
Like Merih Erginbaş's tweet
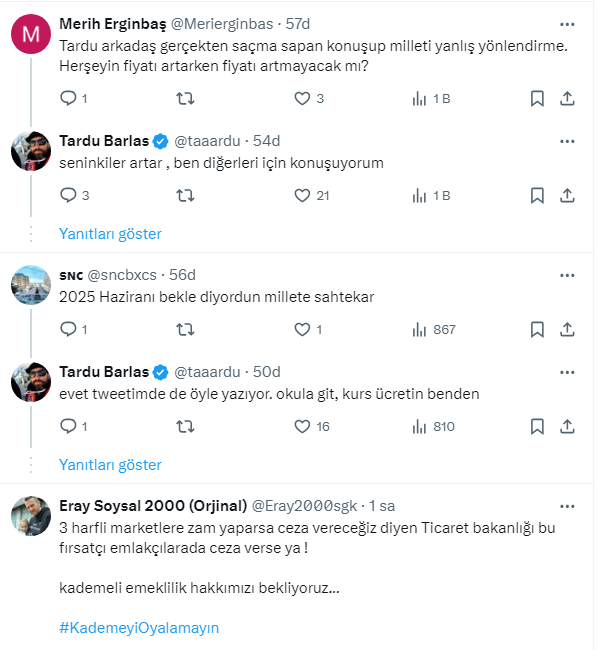pos(302,98)
